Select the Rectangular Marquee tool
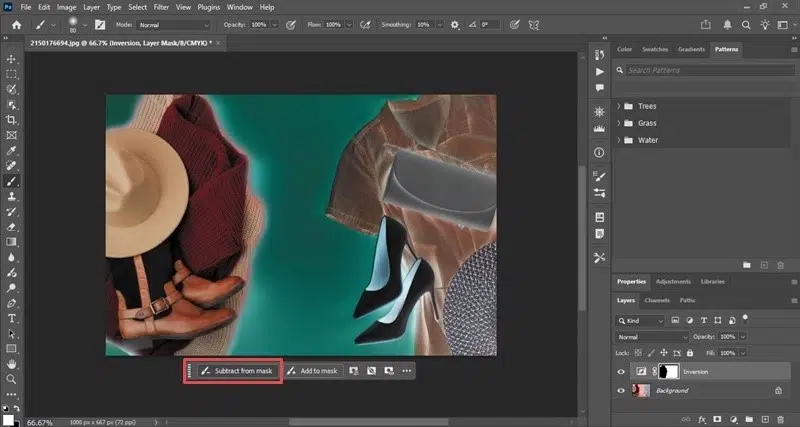 [11, 74]
